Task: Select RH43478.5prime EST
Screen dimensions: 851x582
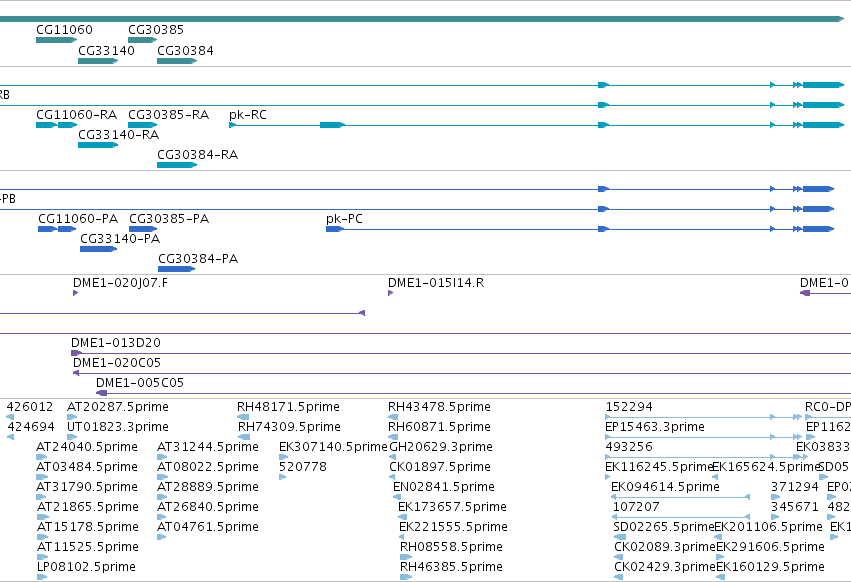Action: pyautogui.click(x=393, y=417)
